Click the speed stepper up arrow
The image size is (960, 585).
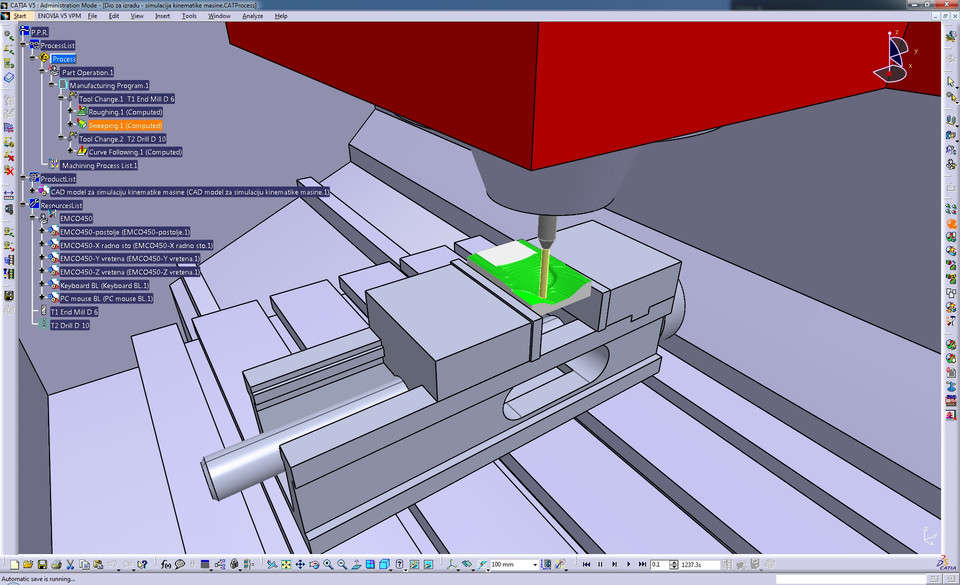(x=673, y=561)
